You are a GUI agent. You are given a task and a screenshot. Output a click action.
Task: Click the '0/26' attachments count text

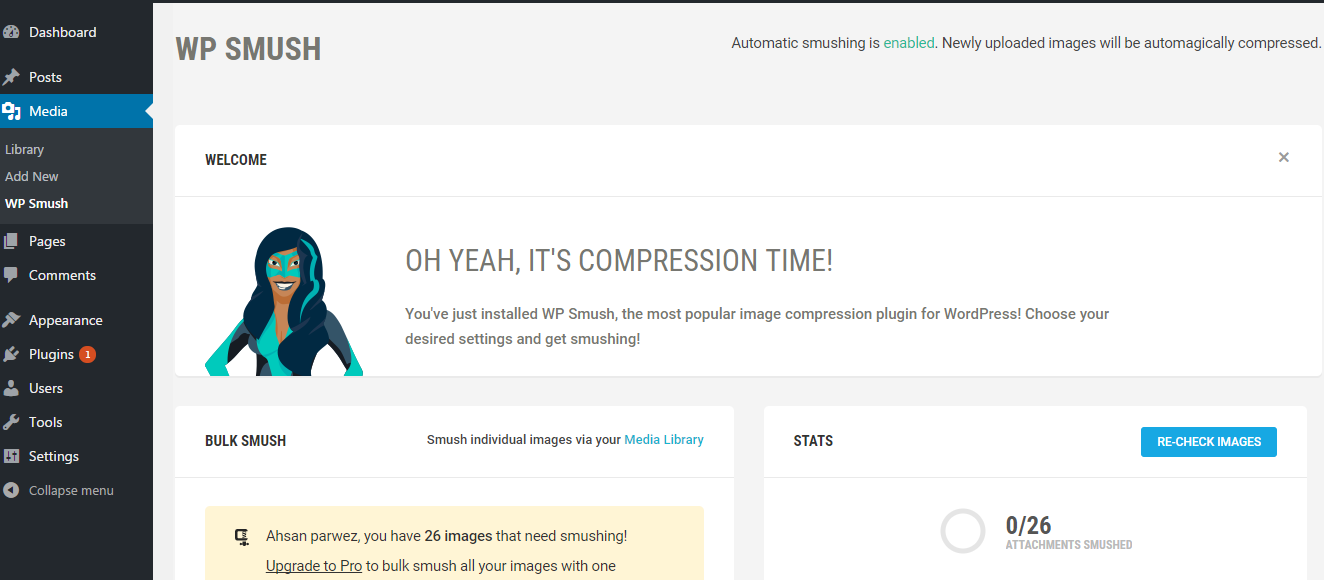[1028, 525]
